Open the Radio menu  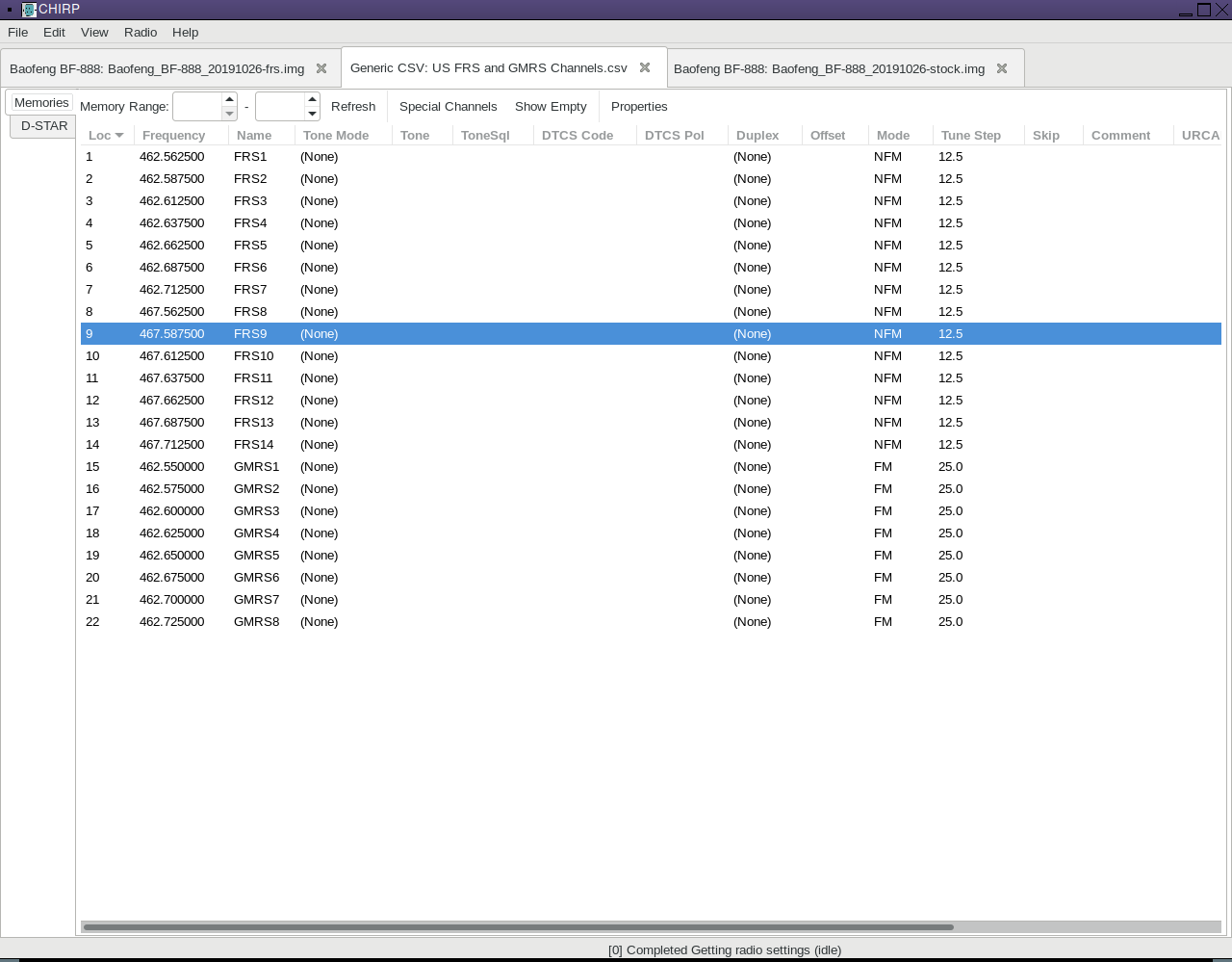pos(141,32)
